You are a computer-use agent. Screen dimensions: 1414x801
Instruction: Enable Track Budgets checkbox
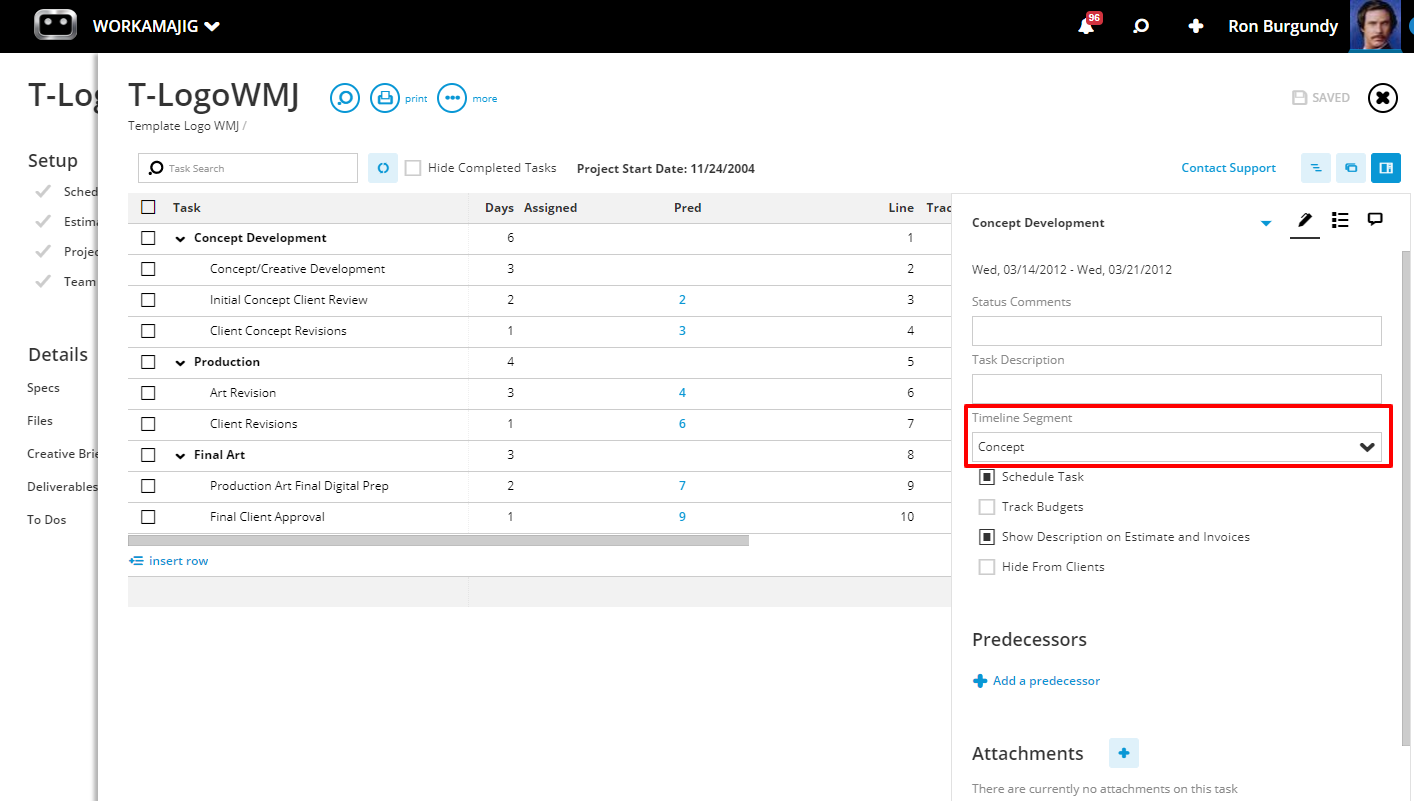pos(987,507)
